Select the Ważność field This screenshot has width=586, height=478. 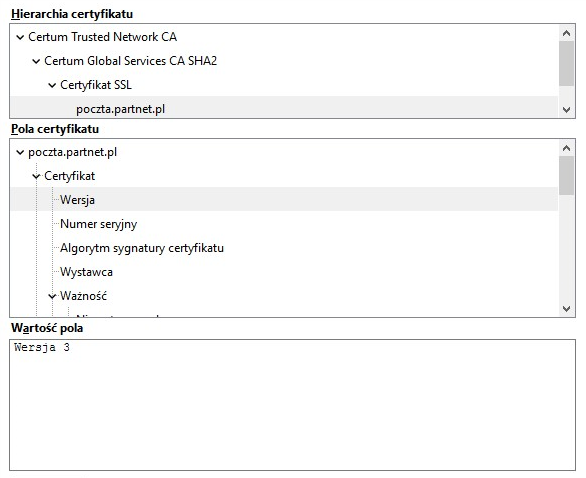coord(83,296)
